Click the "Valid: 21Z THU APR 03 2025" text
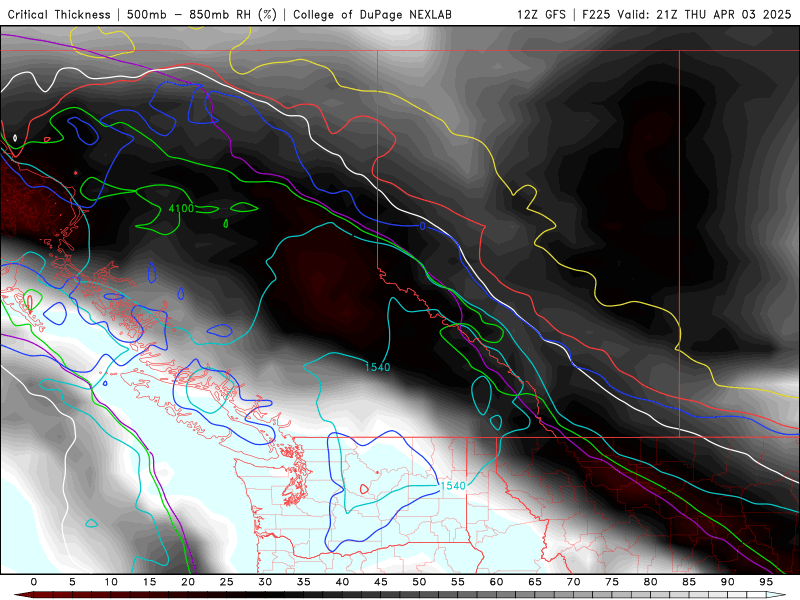This screenshot has width=800, height=600. pyautogui.click(x=704, y=14)
